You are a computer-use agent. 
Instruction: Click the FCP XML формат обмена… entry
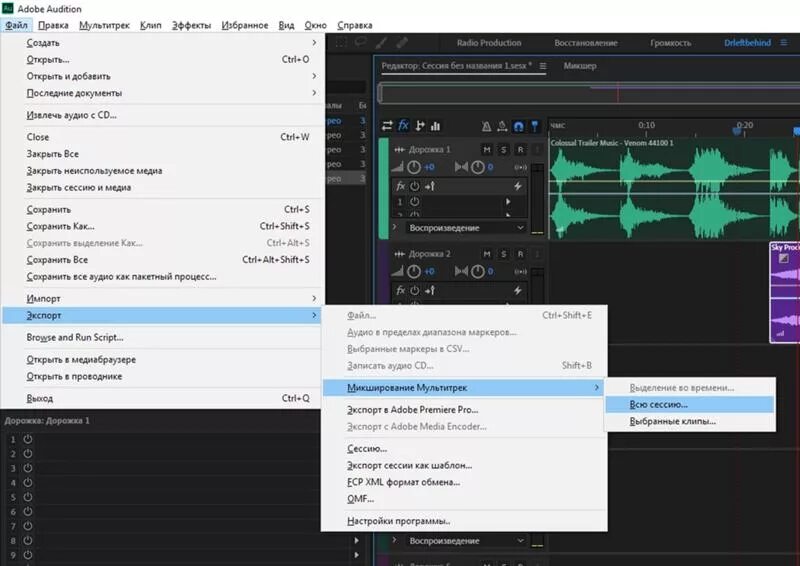[x=464, y=482]
